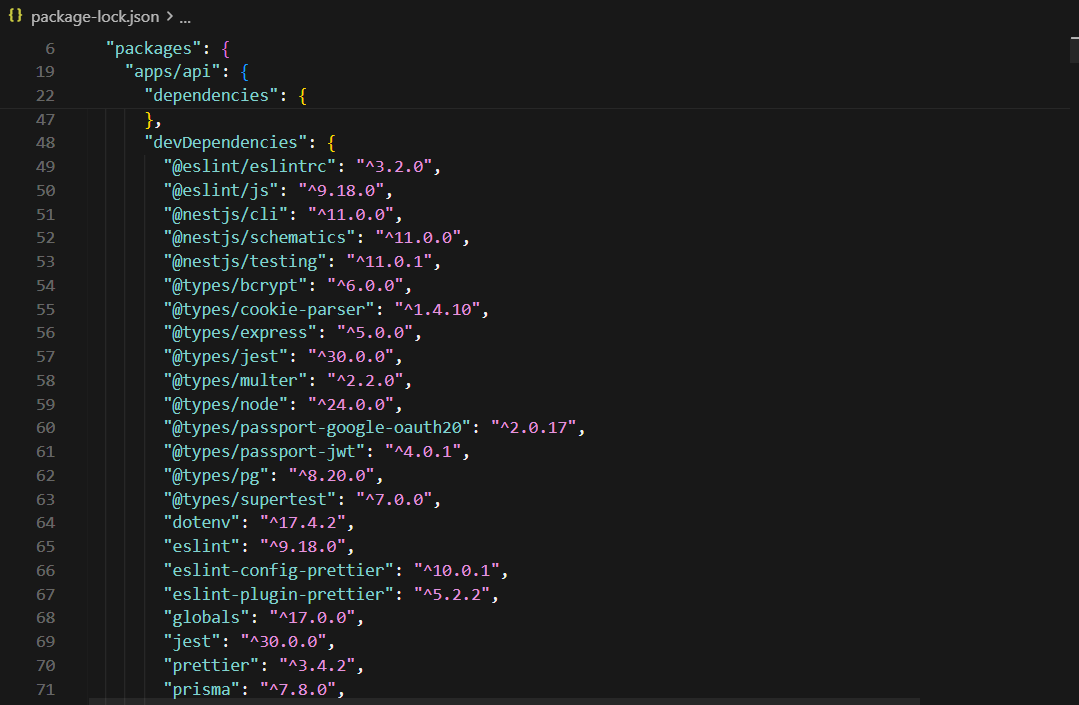
Task: Click line number 71 in the gutter
Action: tap(45, 688)
